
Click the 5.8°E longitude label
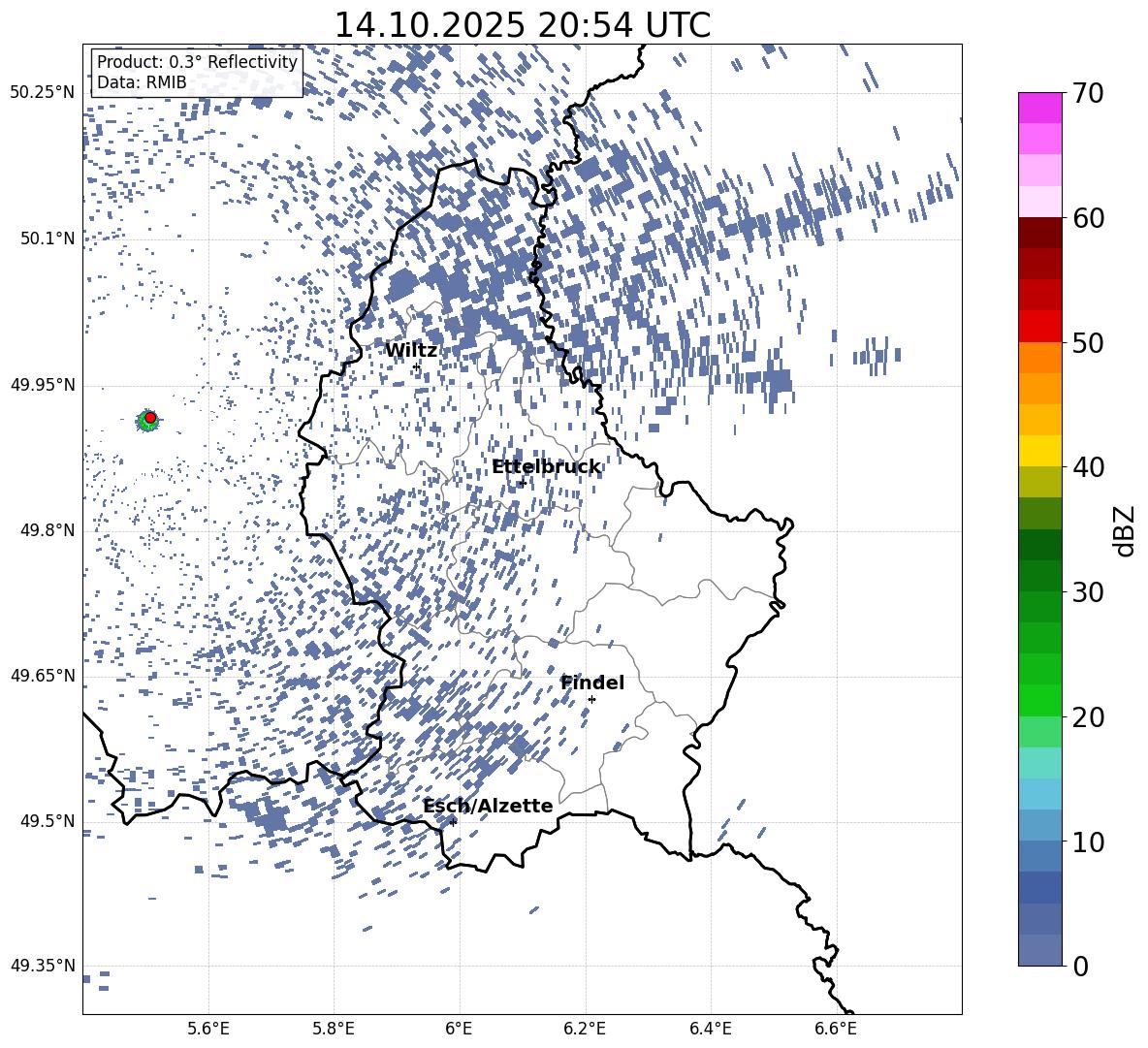(334, 1029)
